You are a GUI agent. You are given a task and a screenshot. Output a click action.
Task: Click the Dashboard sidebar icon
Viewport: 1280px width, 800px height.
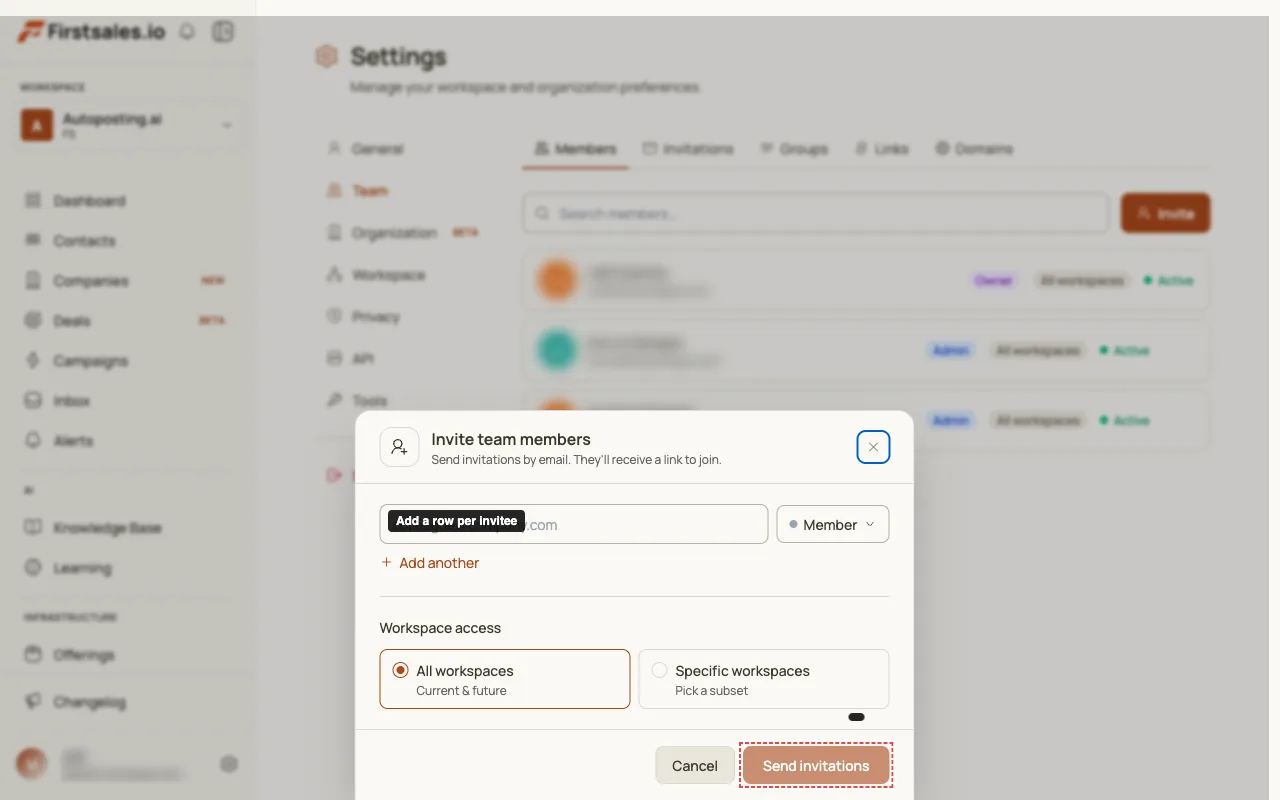[33, 201]
